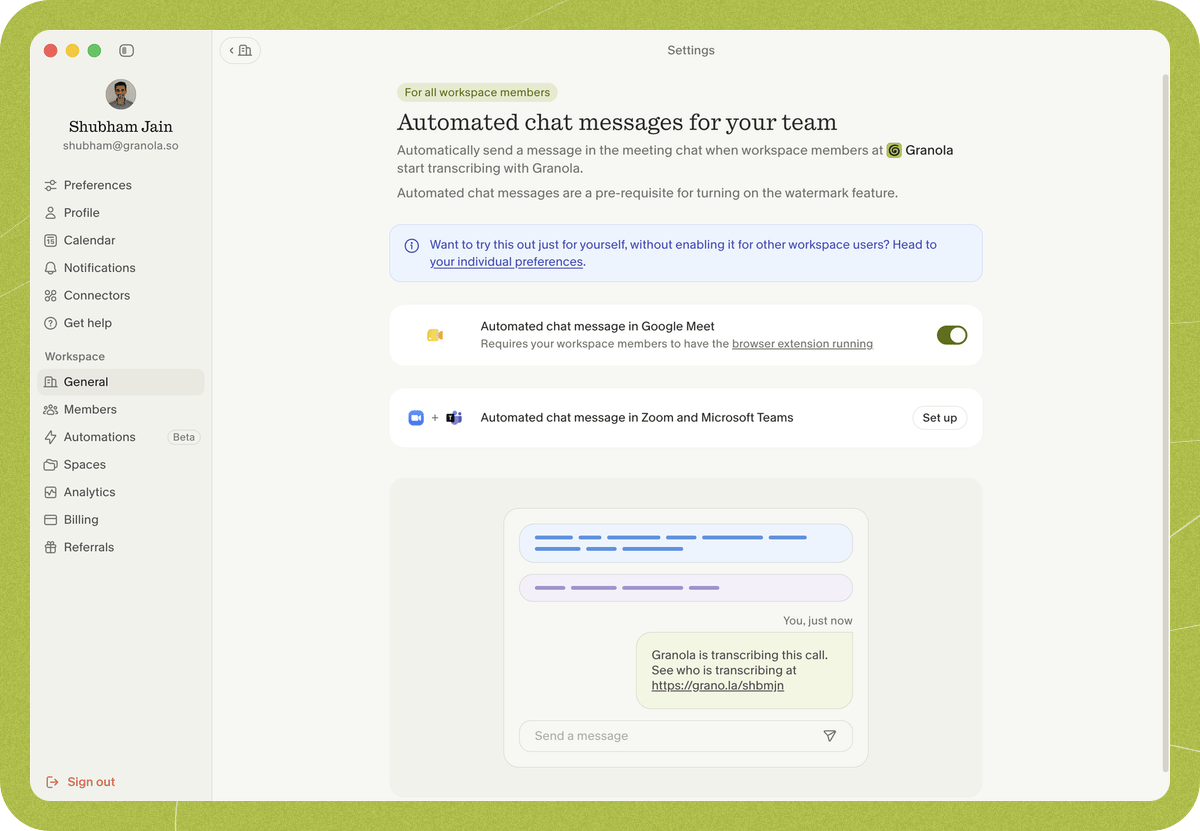Click the Granola logo icon

pos(894,150)
